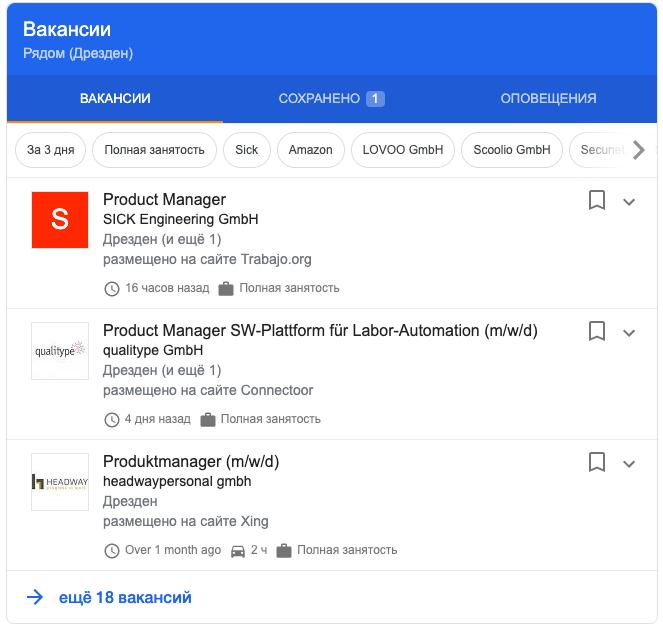Select the Вакансии tab

point(115,98)
